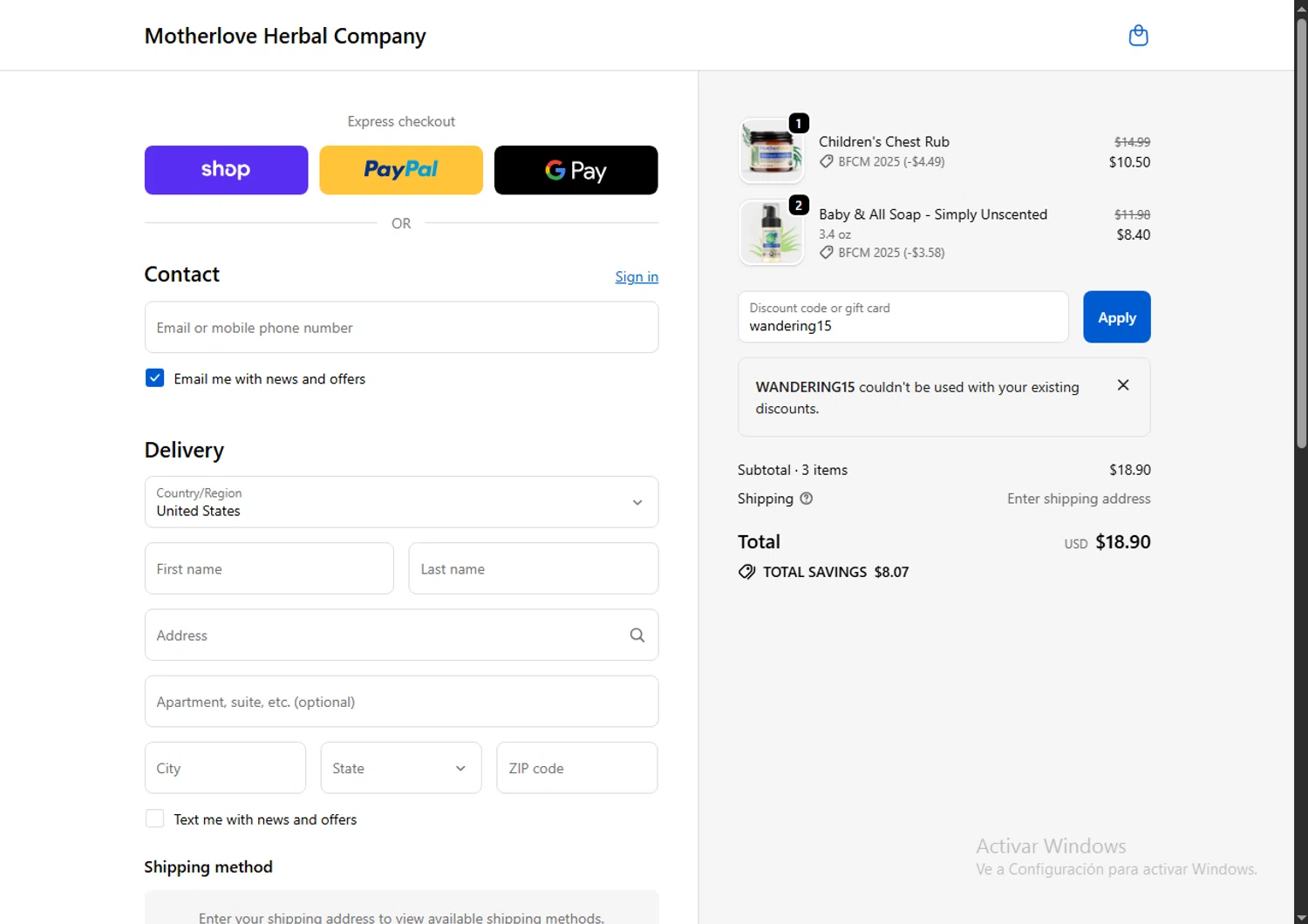This screenshot has height=924, width=1308.
Task: Click the First name field
Action: [x=269, y=568]
